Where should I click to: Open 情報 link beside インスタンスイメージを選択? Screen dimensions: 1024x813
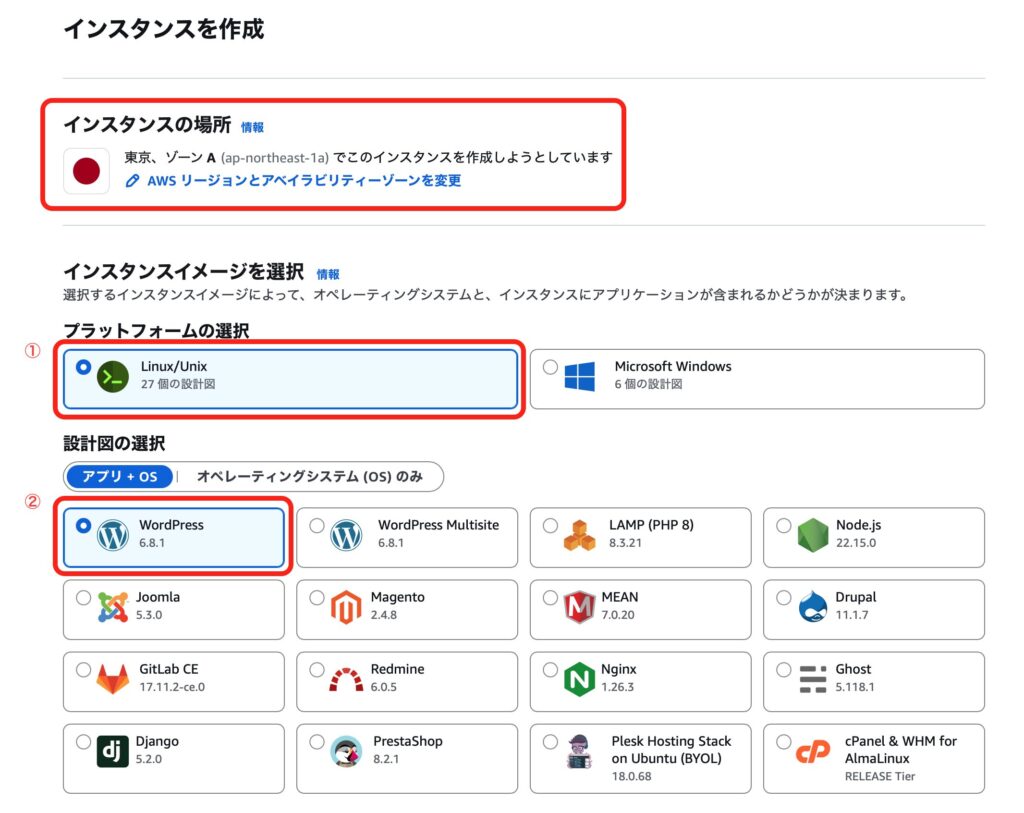pyautogui.click(x=328, y=274)
